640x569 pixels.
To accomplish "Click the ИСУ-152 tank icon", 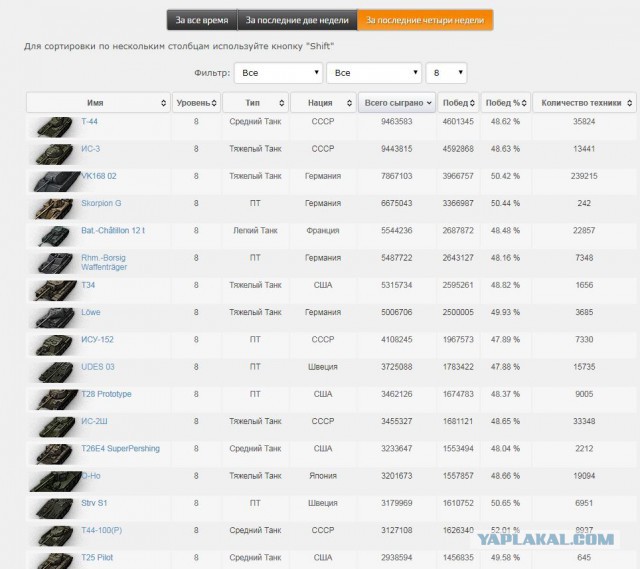I will [54, 345].
